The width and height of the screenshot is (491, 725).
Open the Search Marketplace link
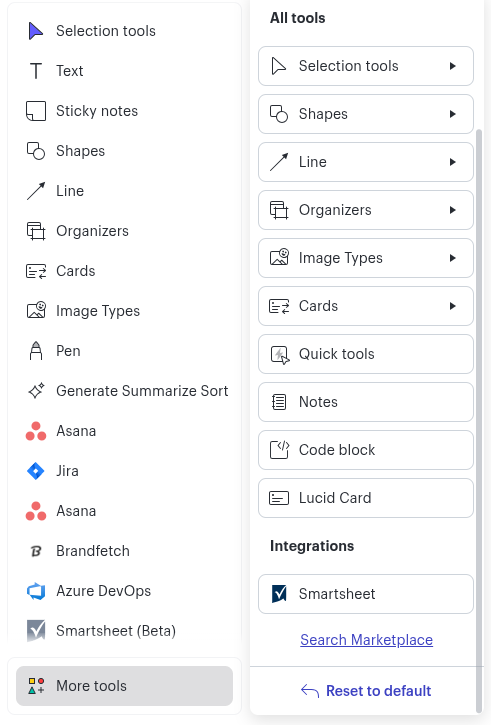[366, 640]
